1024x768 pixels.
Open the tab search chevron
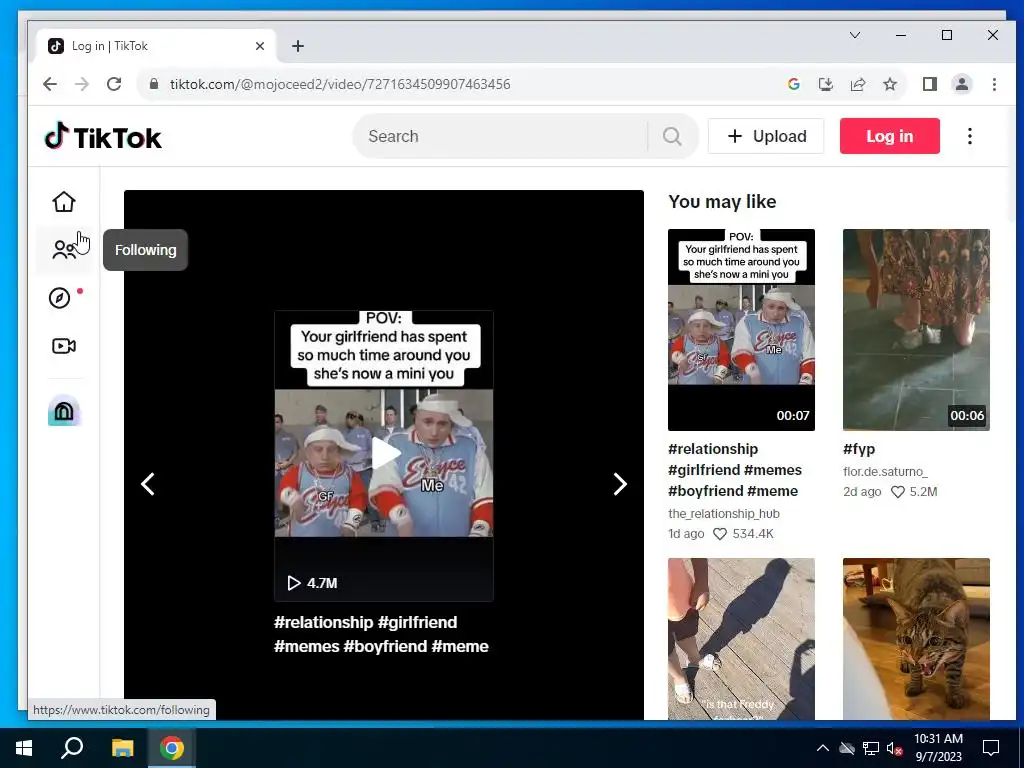pyautogui.click(x=855, y=35)
